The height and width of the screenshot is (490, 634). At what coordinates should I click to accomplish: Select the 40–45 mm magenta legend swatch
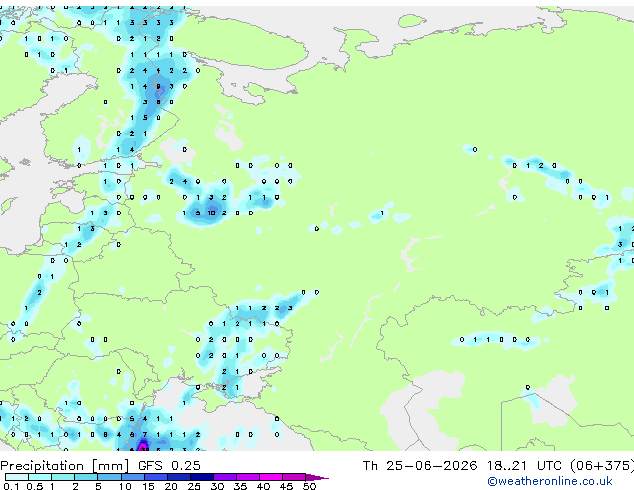click(271, 477)
